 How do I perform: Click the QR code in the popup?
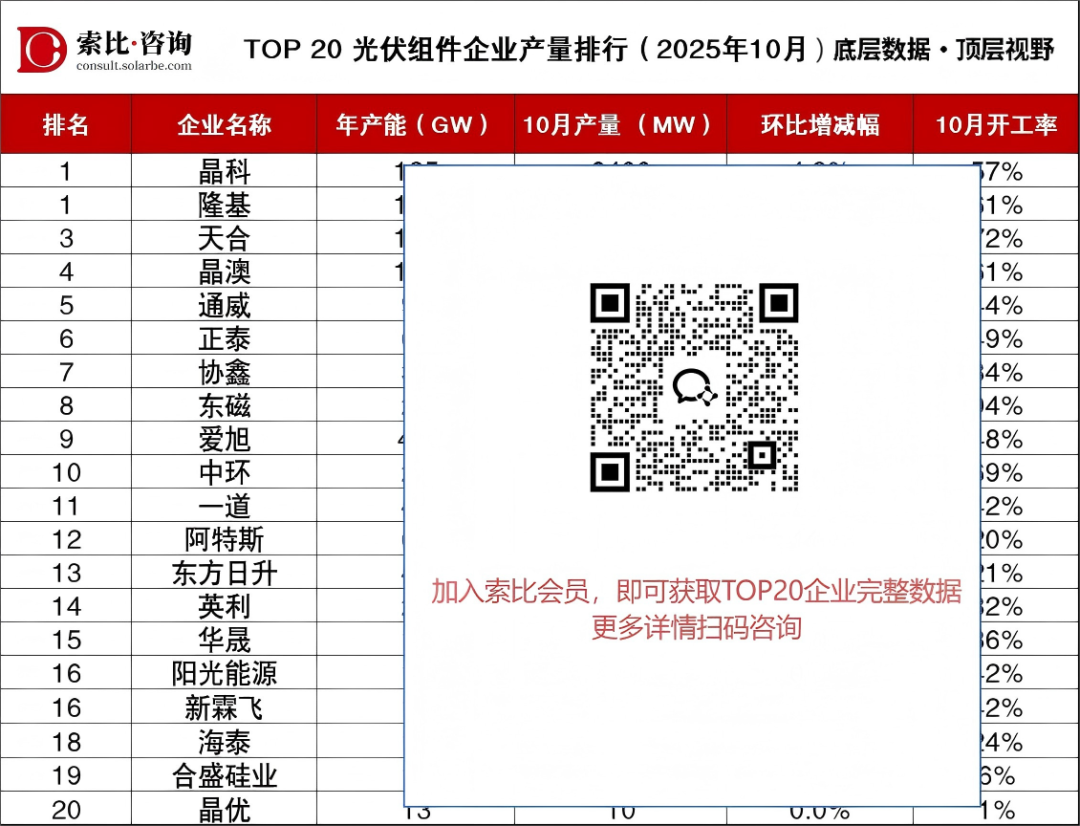coord(694,387)
